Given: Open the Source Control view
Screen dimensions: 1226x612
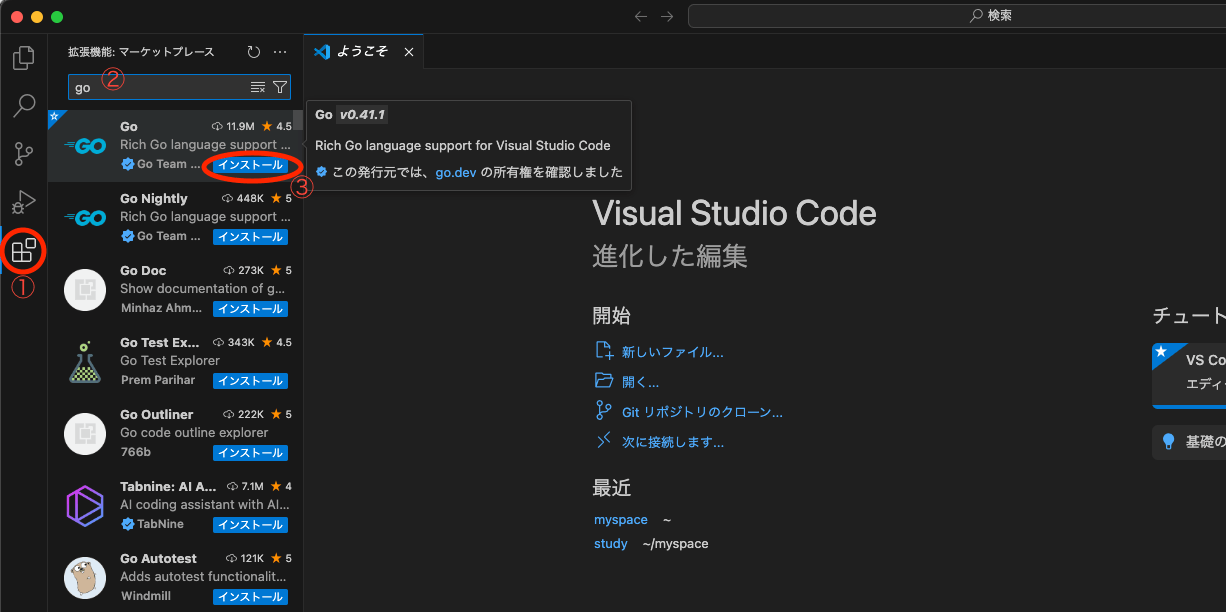Looking at the screenshot, I should click(x=23, y=153).
